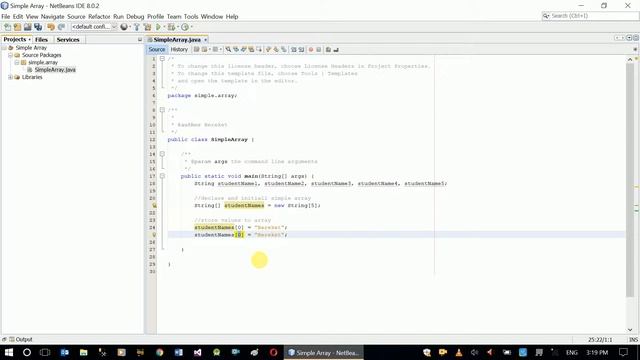Click the red Start Macro Recording icon
The width and height of the screenshot is (640, 360).
(311, 49)
